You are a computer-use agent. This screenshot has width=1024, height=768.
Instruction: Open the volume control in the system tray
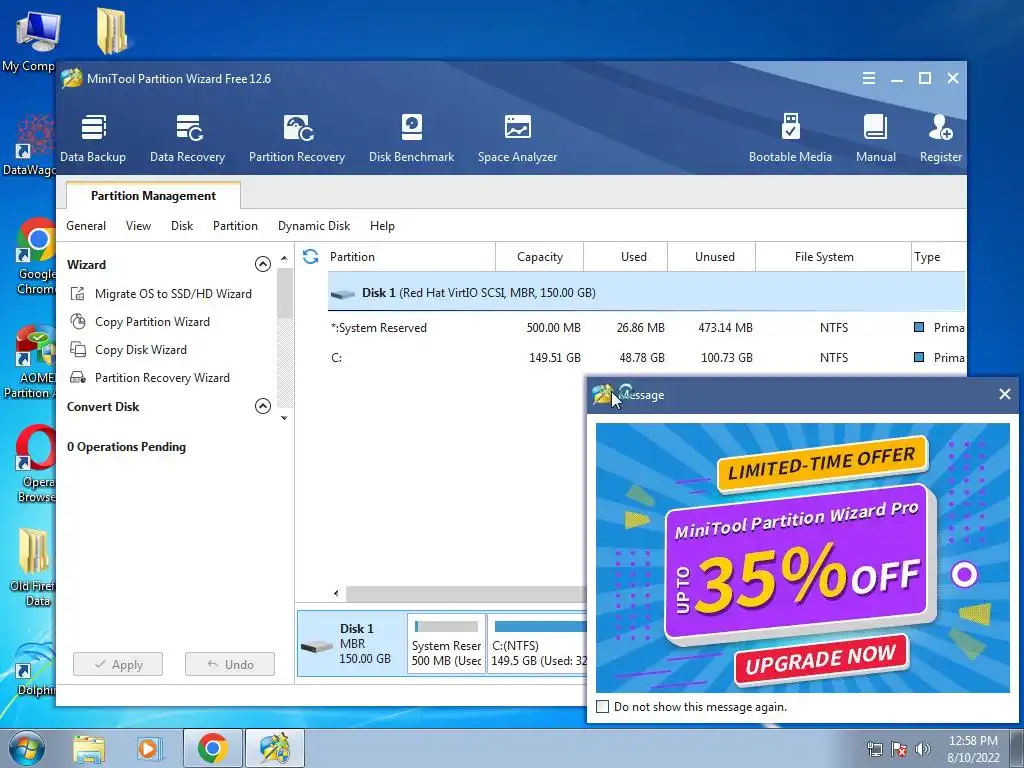tap(923, 748)
